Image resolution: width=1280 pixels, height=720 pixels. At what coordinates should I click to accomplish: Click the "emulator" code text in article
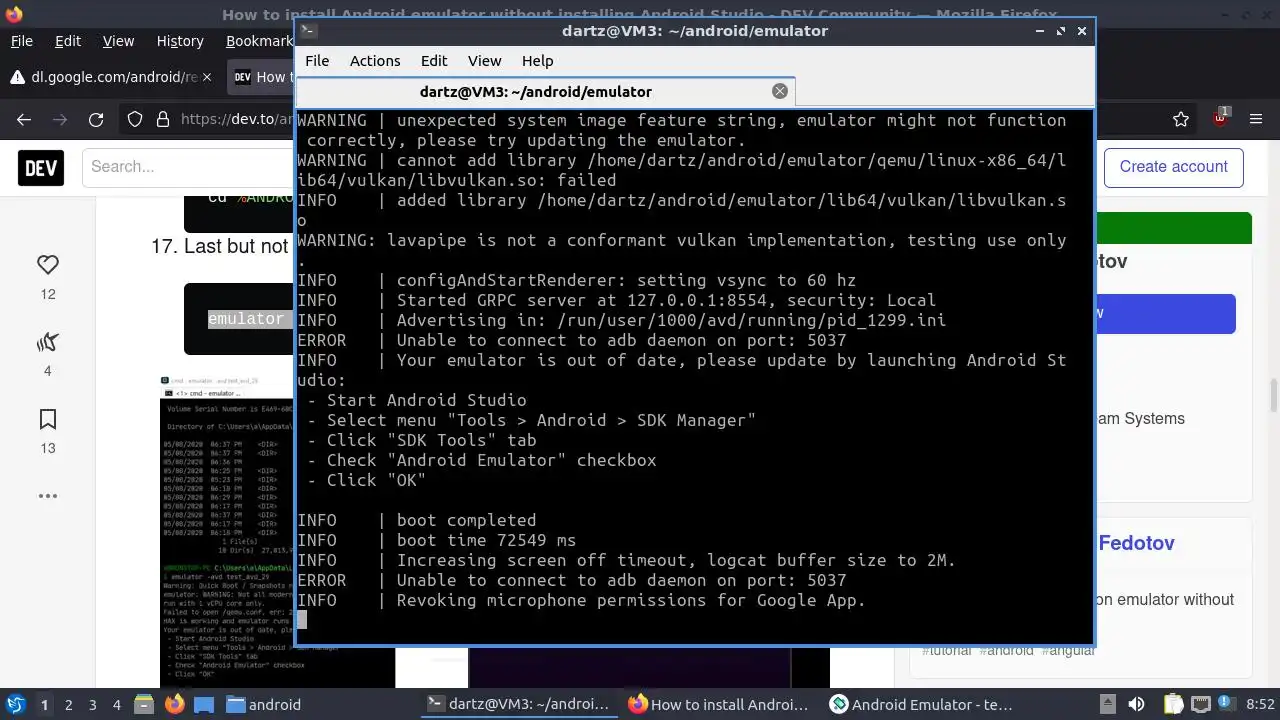point(245,319)
